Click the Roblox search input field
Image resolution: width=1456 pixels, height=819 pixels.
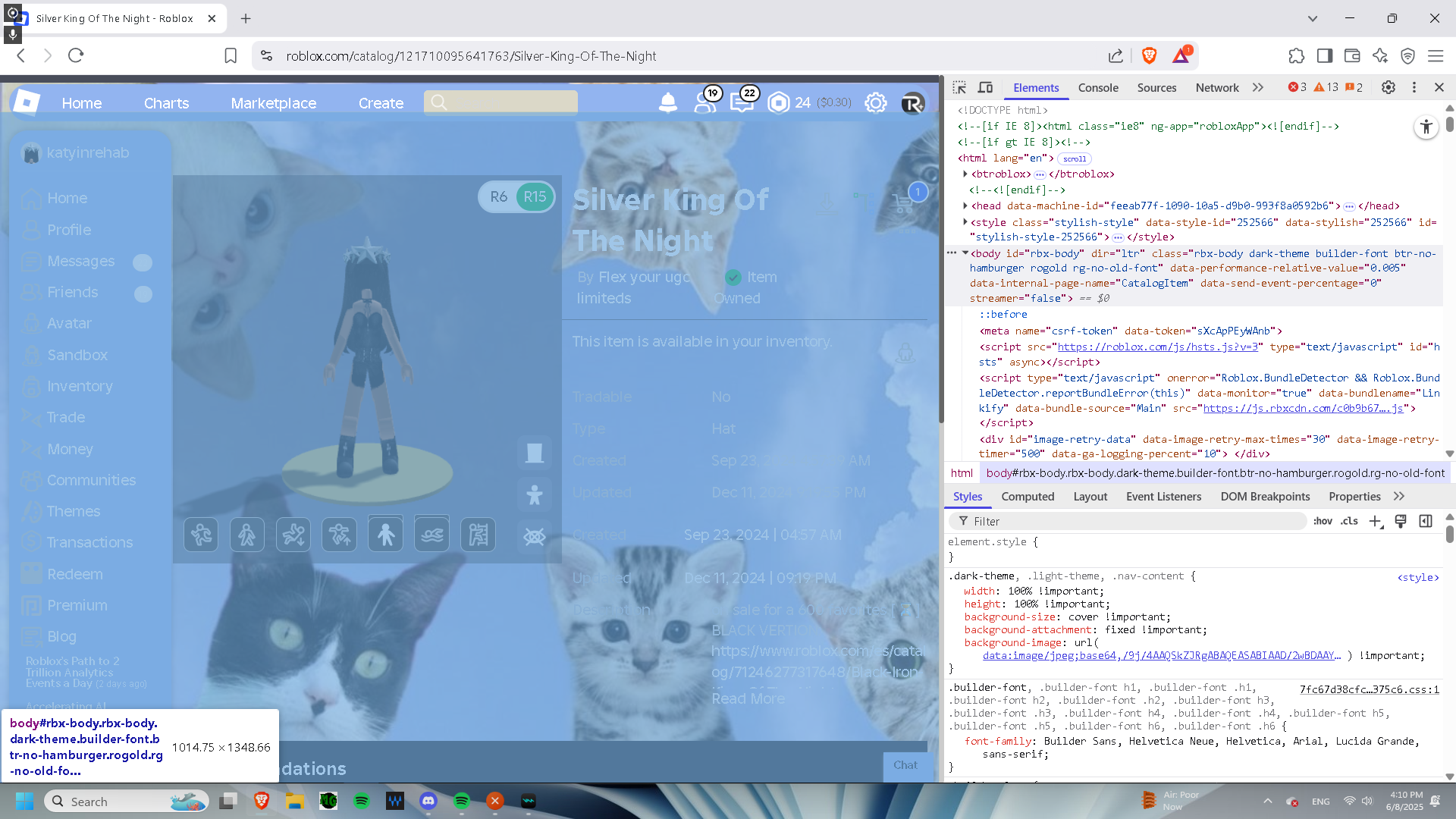(508, 102)
